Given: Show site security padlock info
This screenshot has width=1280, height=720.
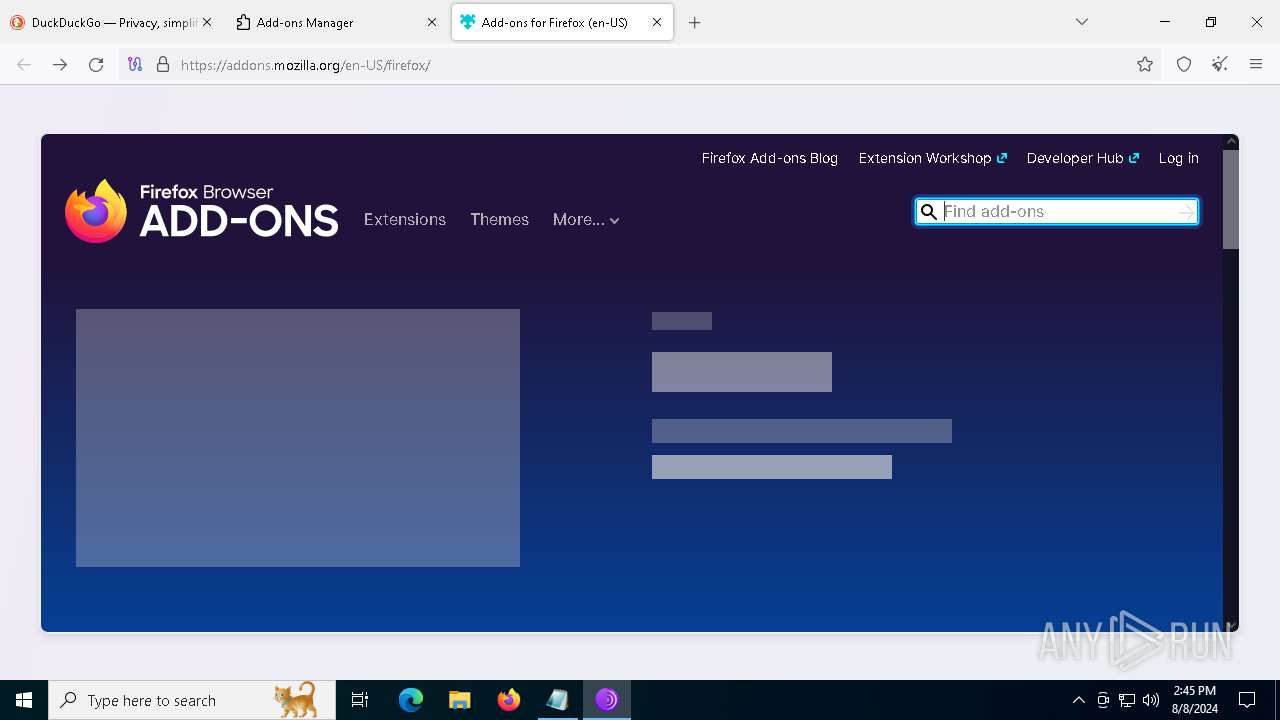Looking at the screenshot, I should tap(163, 65).
